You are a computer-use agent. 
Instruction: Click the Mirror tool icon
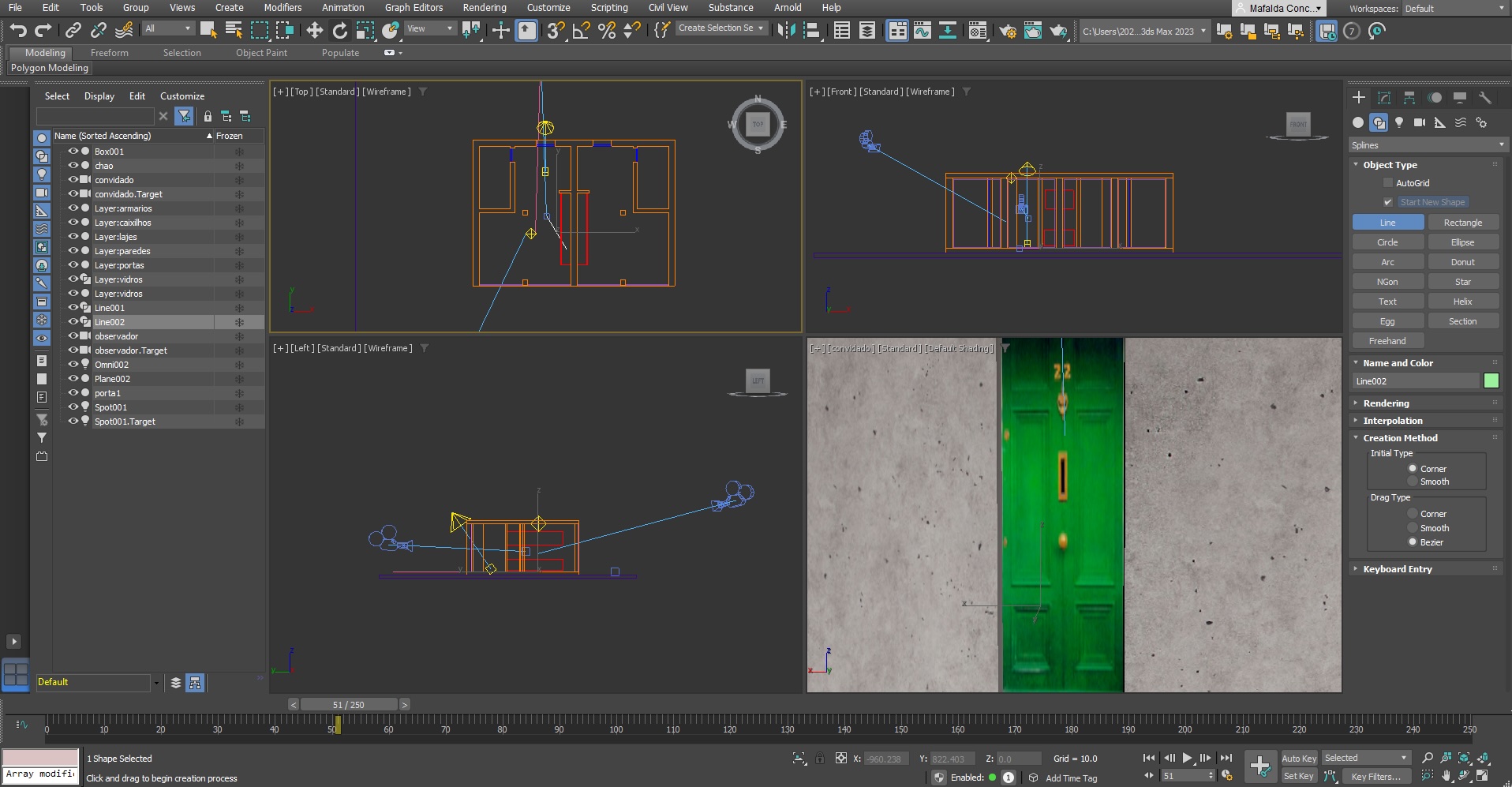click(786, 31)
